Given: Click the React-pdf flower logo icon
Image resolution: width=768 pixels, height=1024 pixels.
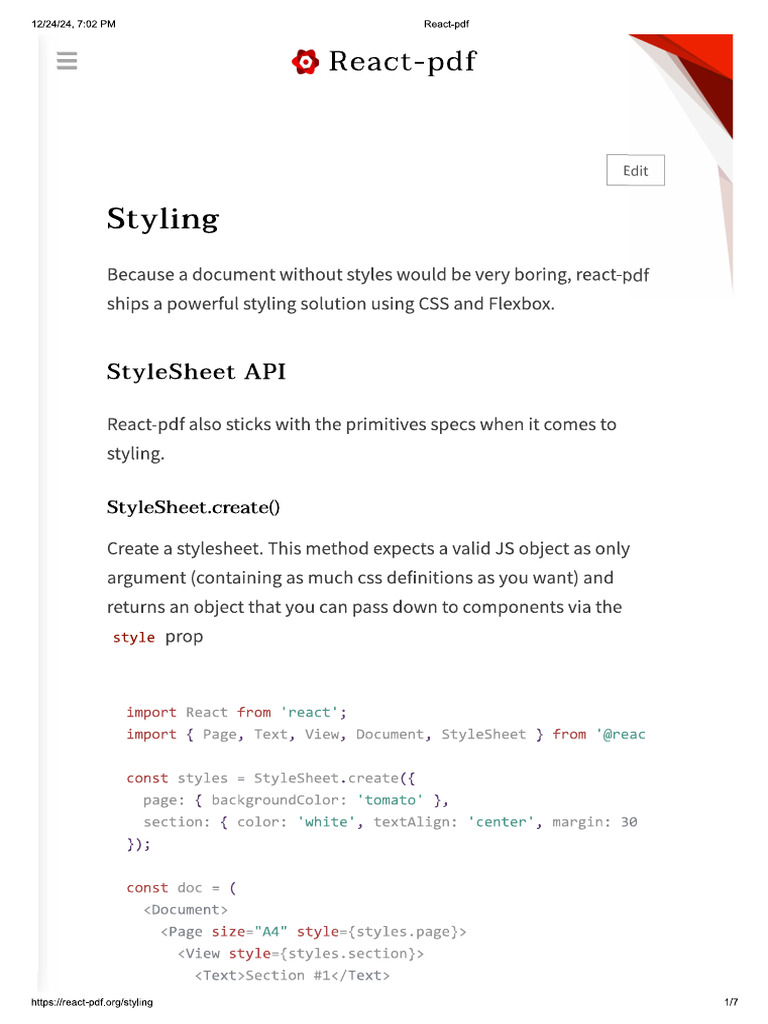Looking at the screenshot, I should point(305,62).
